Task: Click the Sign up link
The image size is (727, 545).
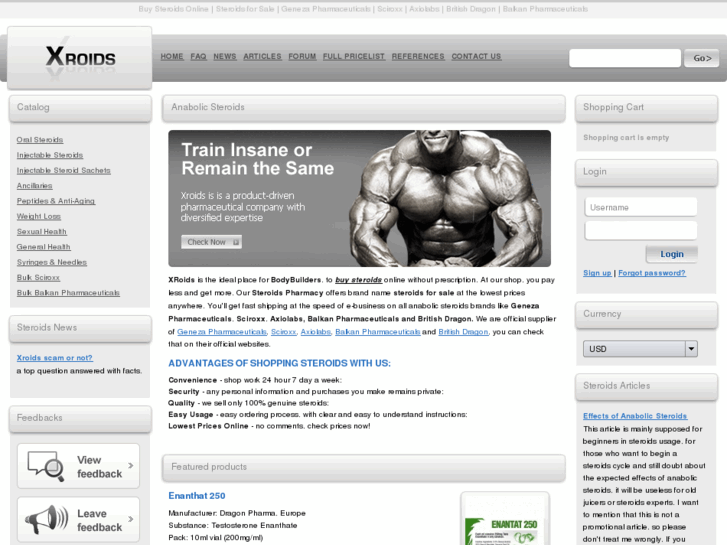Action: [x=597, y=273]
